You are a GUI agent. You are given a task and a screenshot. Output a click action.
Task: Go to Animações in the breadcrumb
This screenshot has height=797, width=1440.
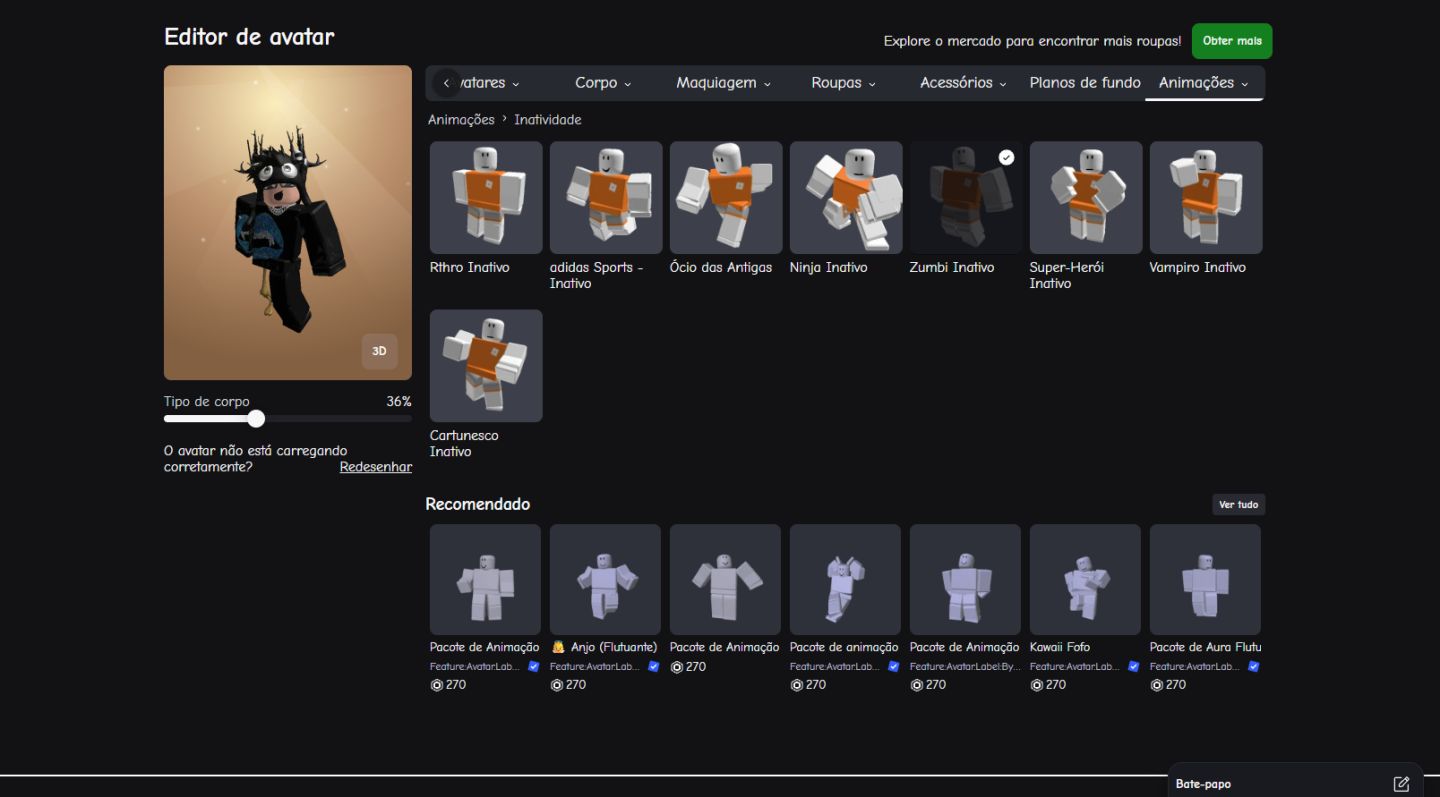pyautogui.click(x=461, y=120)
